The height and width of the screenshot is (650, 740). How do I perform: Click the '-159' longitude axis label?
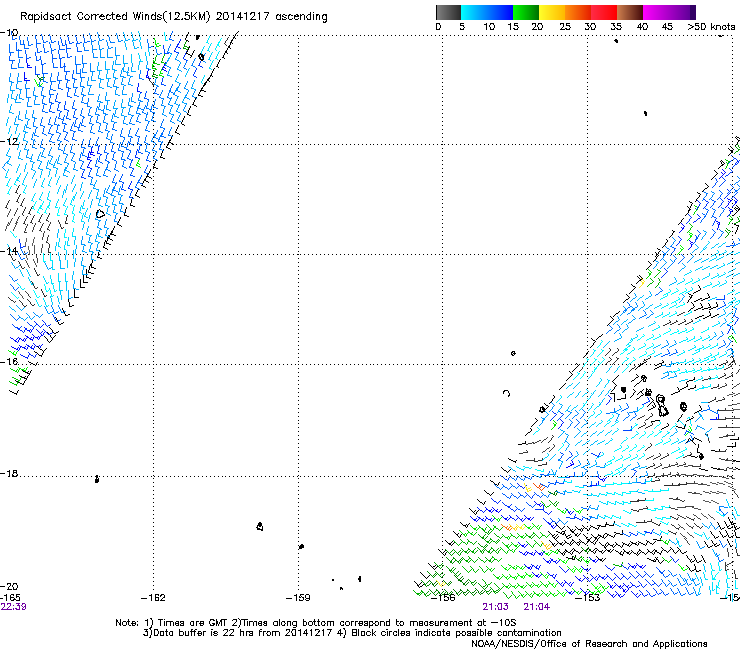click(298, 598)
